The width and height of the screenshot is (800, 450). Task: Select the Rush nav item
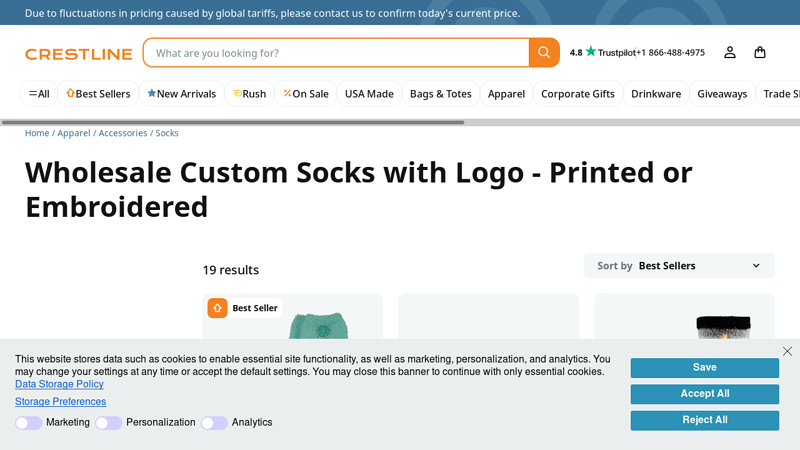click(249, 94)
